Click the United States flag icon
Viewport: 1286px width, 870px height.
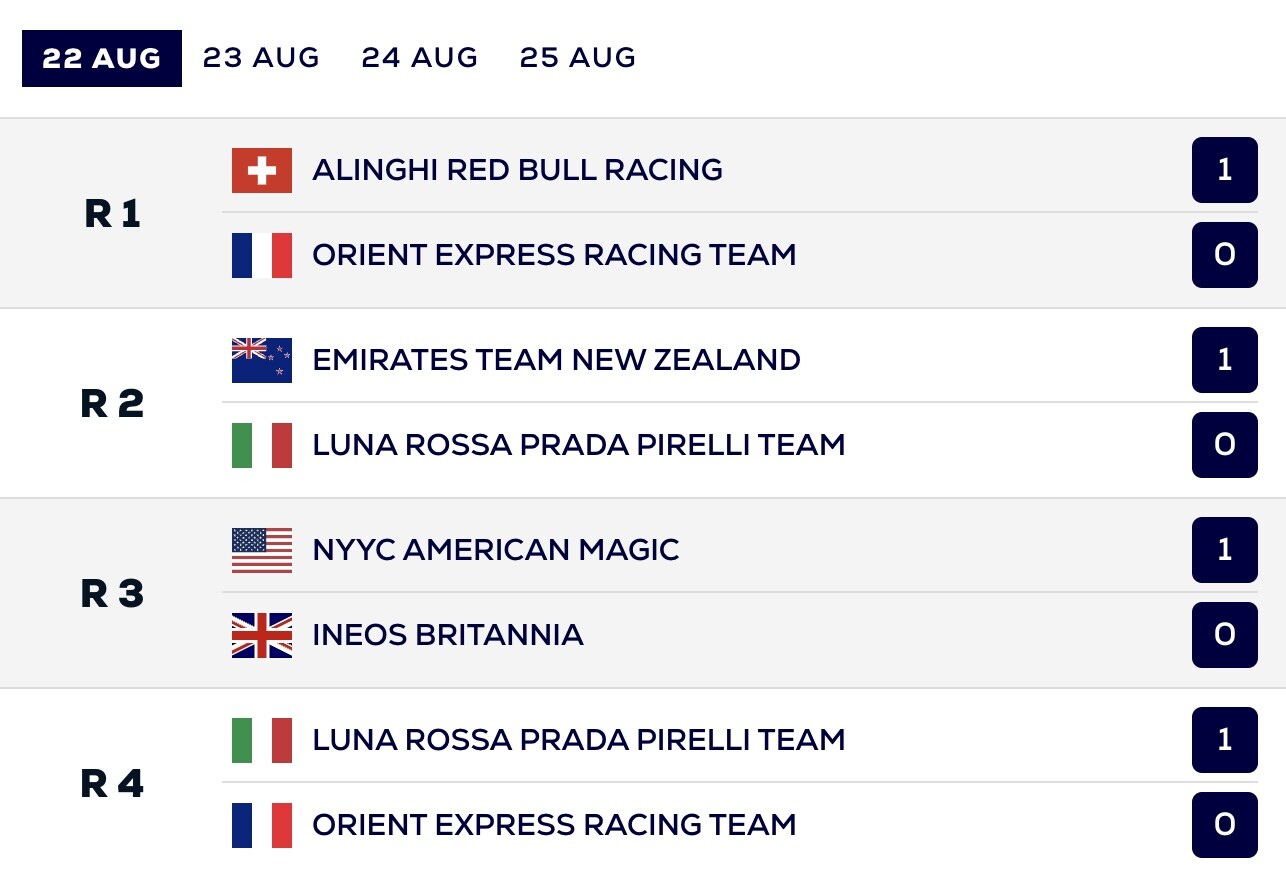(x=262, y=550)
